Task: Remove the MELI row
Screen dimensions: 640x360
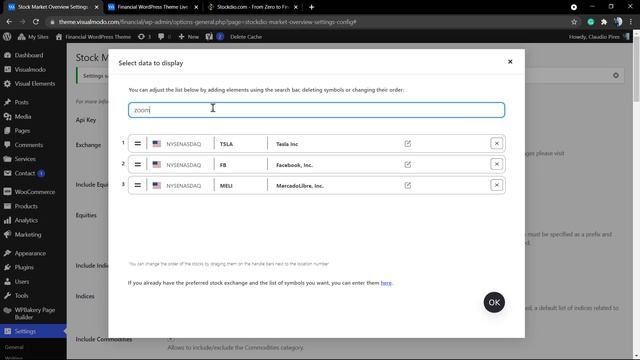Action: point(496,185)
